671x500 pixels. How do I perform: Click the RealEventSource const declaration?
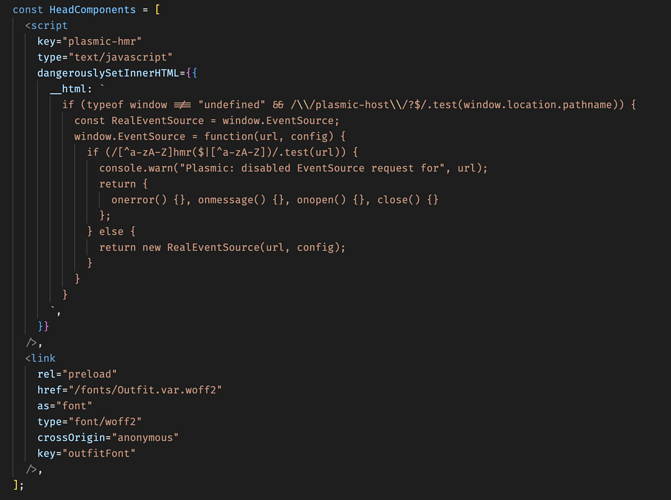157,121
